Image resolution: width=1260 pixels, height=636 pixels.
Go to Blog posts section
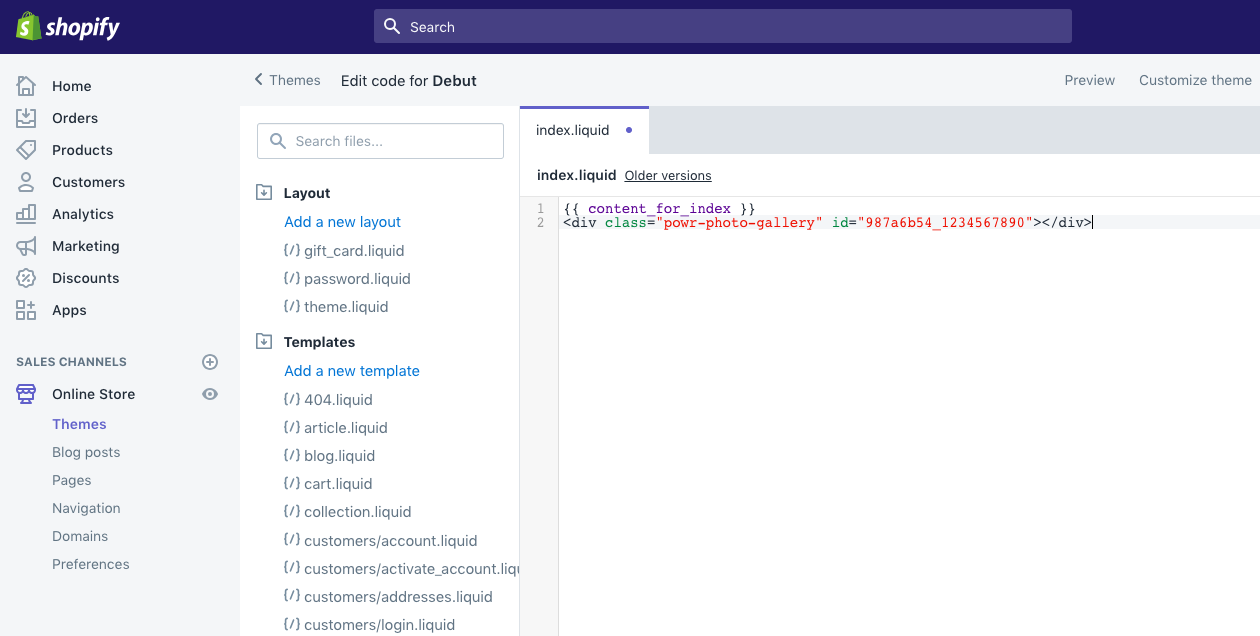86,452
